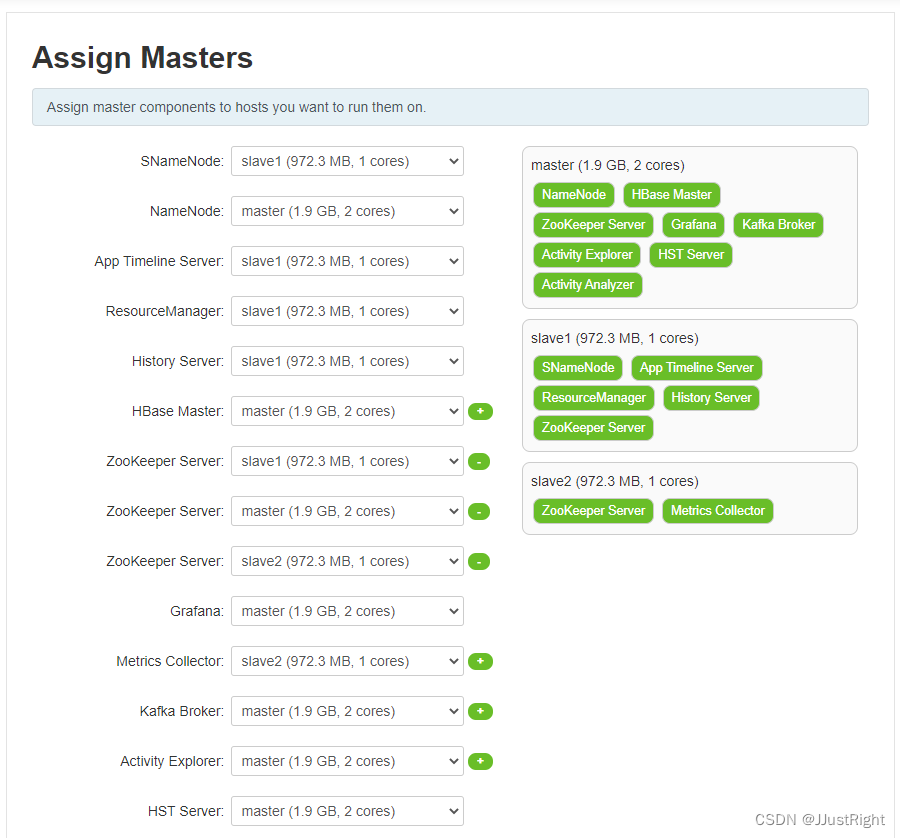Click the 'Assign Masters' page heading
Viewport: 900px width, 838px height.
click(x=142, y=57)
